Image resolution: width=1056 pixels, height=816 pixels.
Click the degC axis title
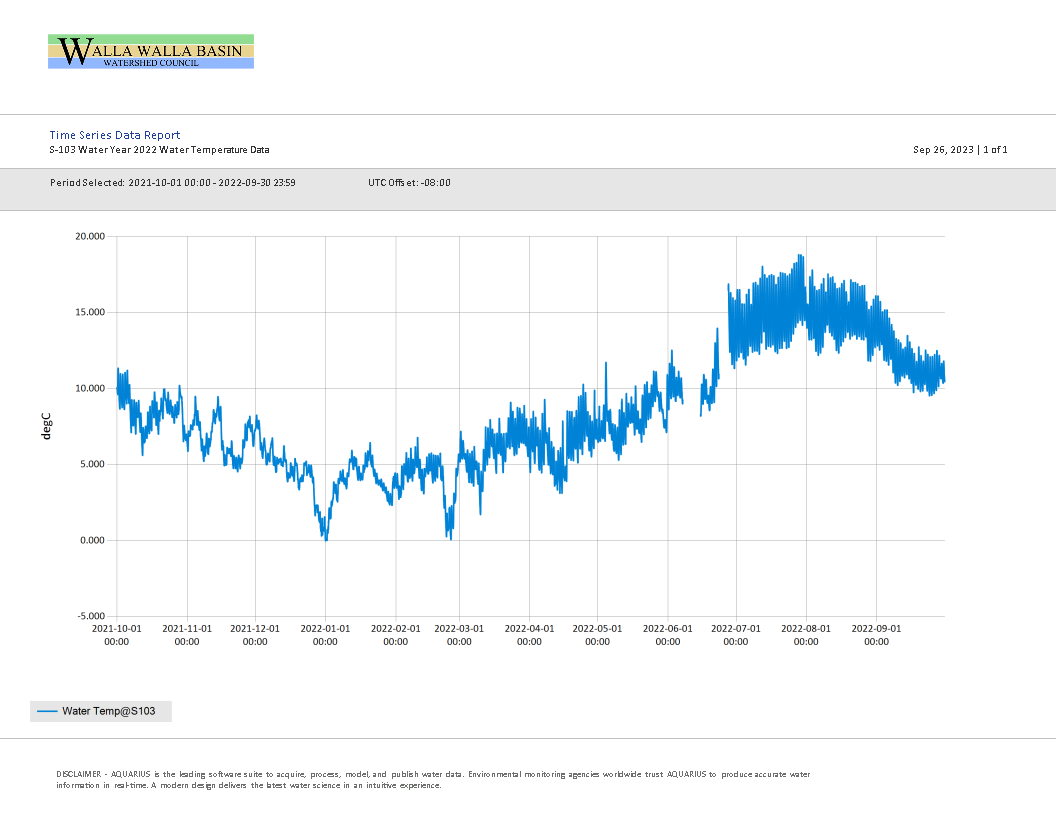click(46, 426)
